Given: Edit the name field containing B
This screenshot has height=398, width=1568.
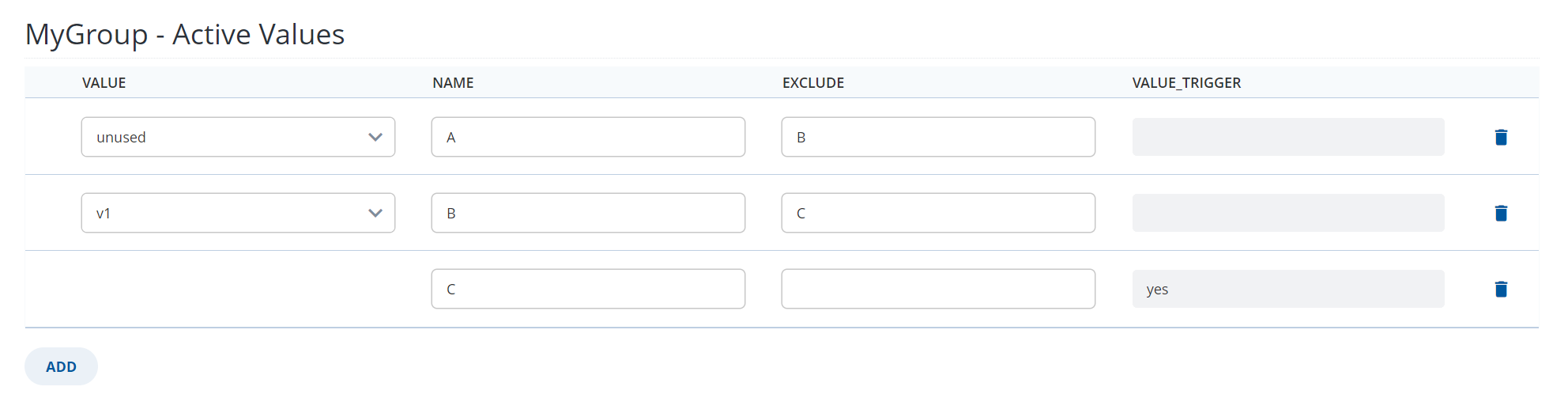Looking at the screenshot, I should coord(588,213).
